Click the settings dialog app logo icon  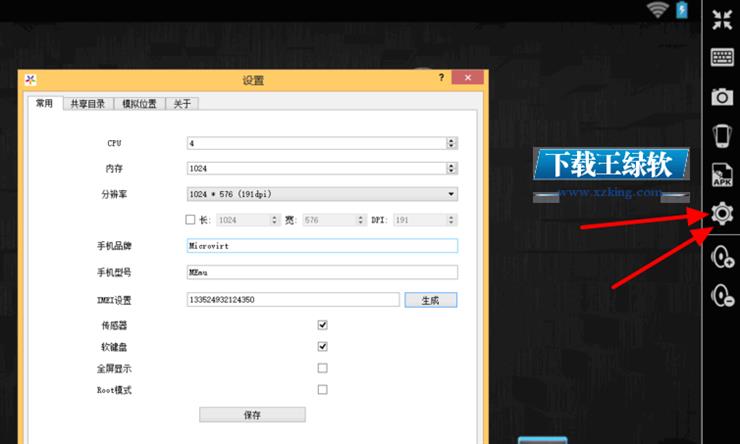click(x=31, y=80)
